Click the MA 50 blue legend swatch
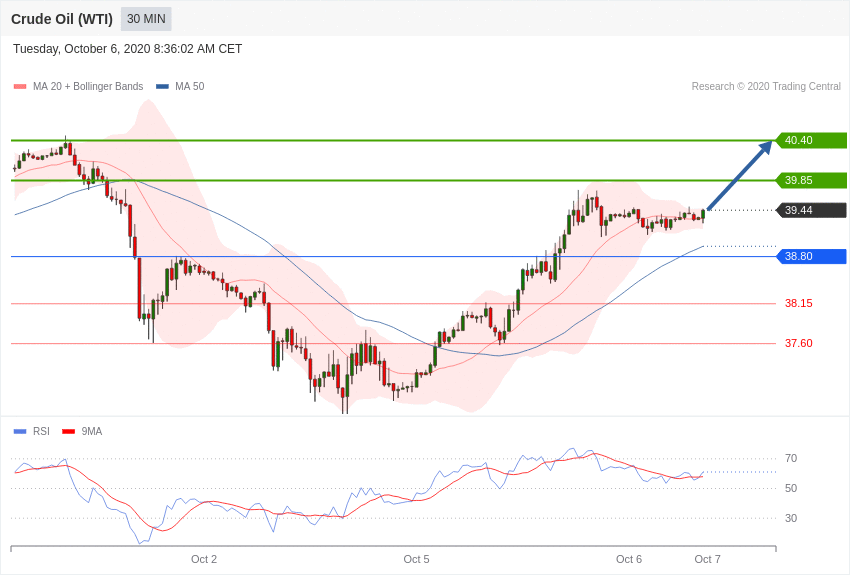Screen dimensions: 850x576 [x=162, y=87]
